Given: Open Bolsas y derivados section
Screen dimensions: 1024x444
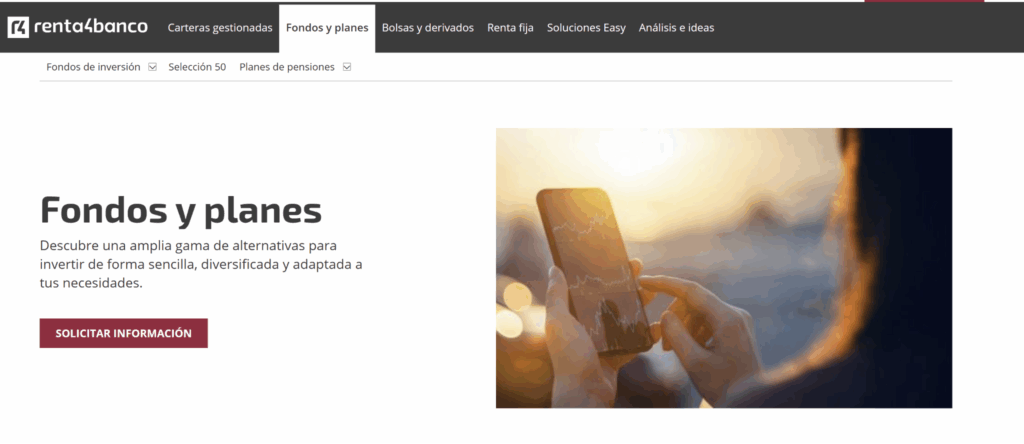Looking at the screenshot, I should [x=428, y=28].
